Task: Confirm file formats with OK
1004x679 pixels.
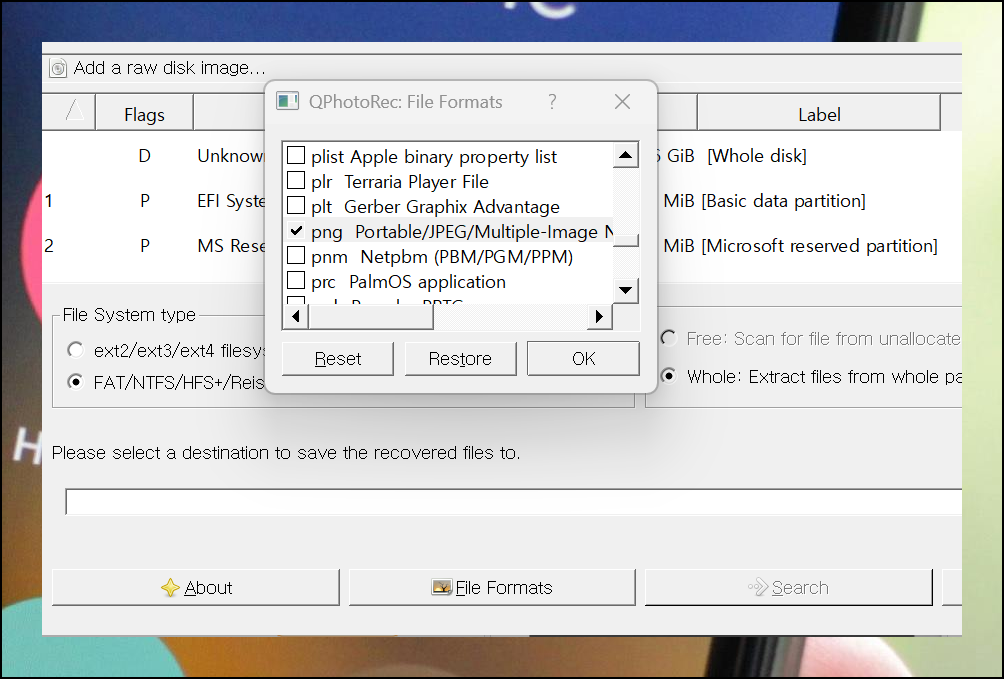Action: coord(583,358)
